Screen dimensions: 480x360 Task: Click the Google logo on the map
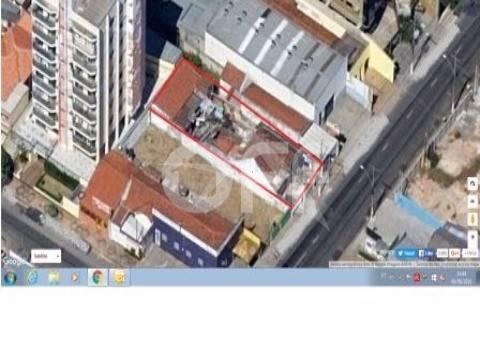12,261
